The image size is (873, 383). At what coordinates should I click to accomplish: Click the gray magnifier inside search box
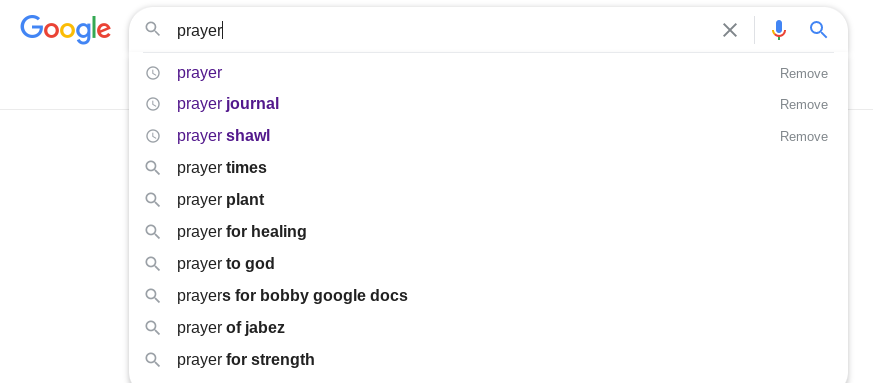click(153, 29)
